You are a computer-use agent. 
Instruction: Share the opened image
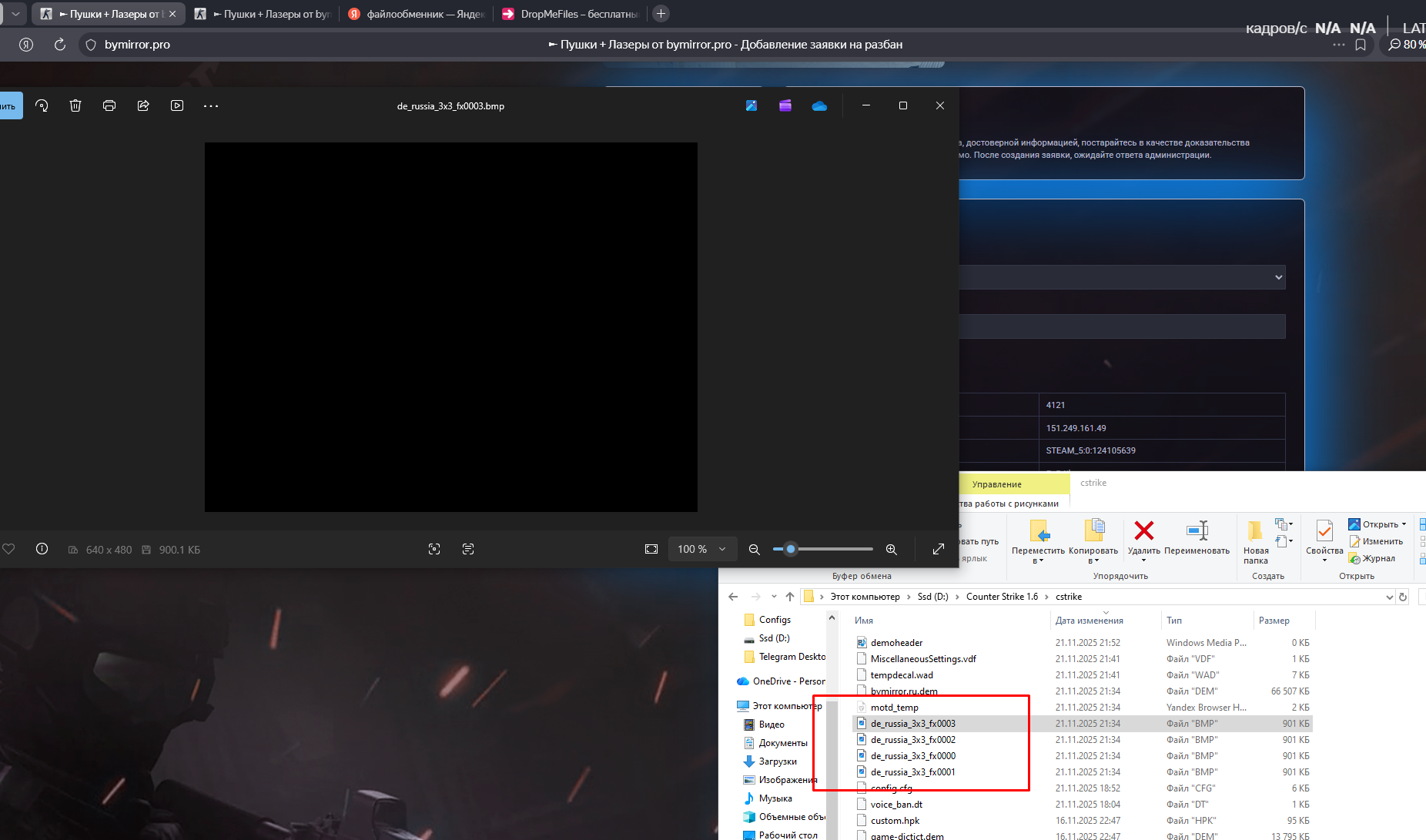(x=143, y=105)
